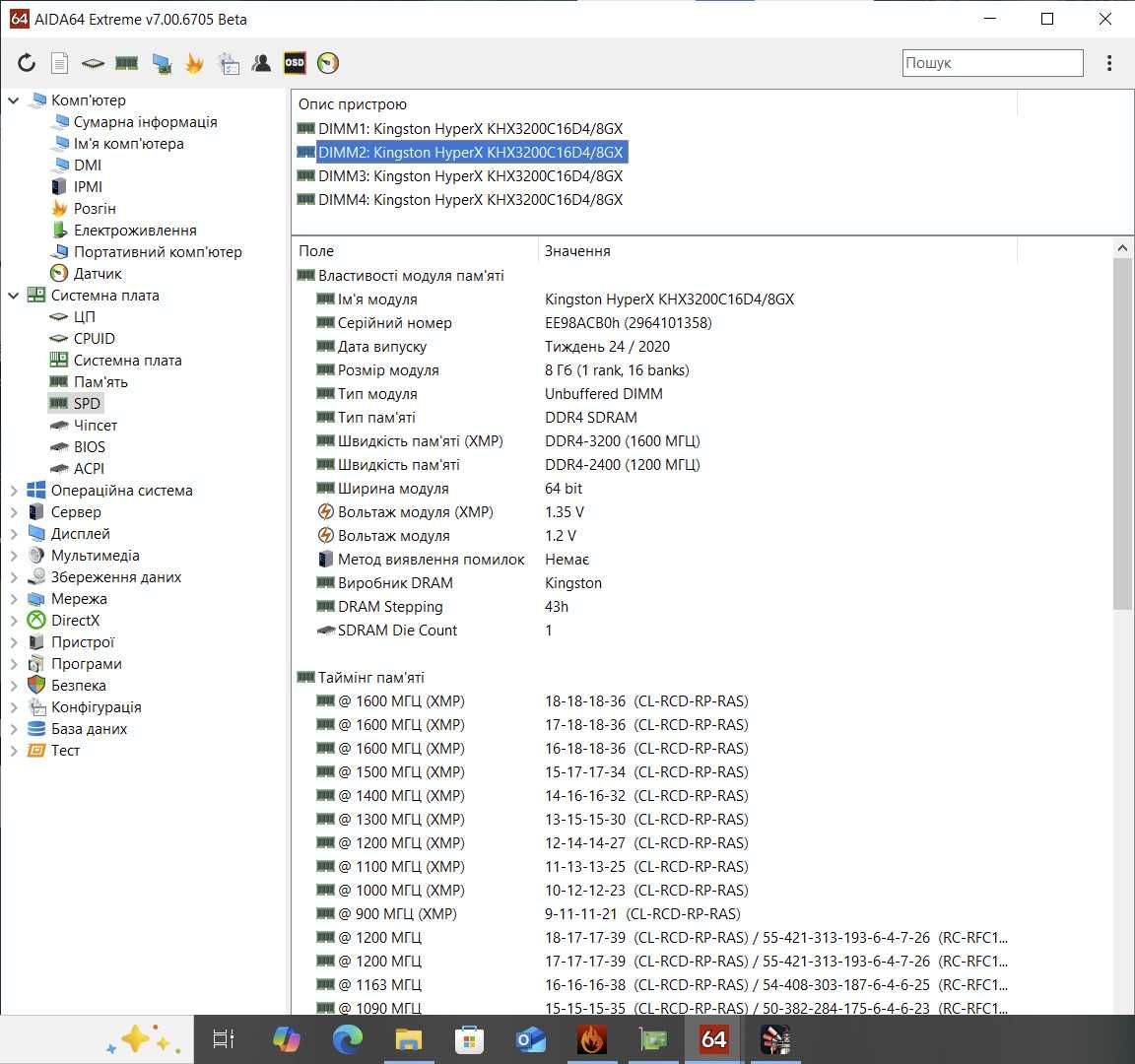Collapse the Комп'ютер tree node

click(x=13, y=100)
